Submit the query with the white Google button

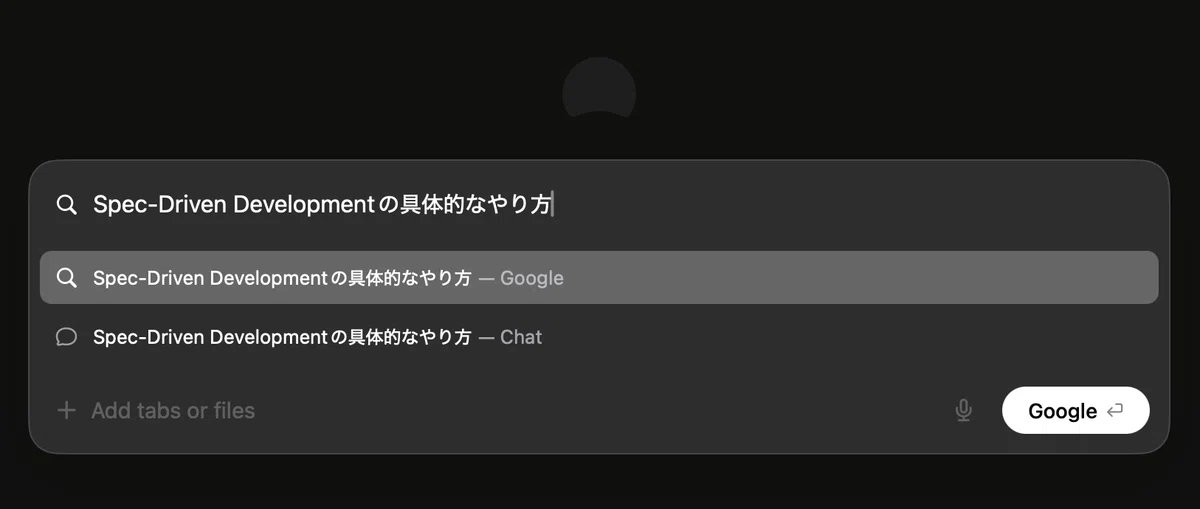(x=1076, y=410)
